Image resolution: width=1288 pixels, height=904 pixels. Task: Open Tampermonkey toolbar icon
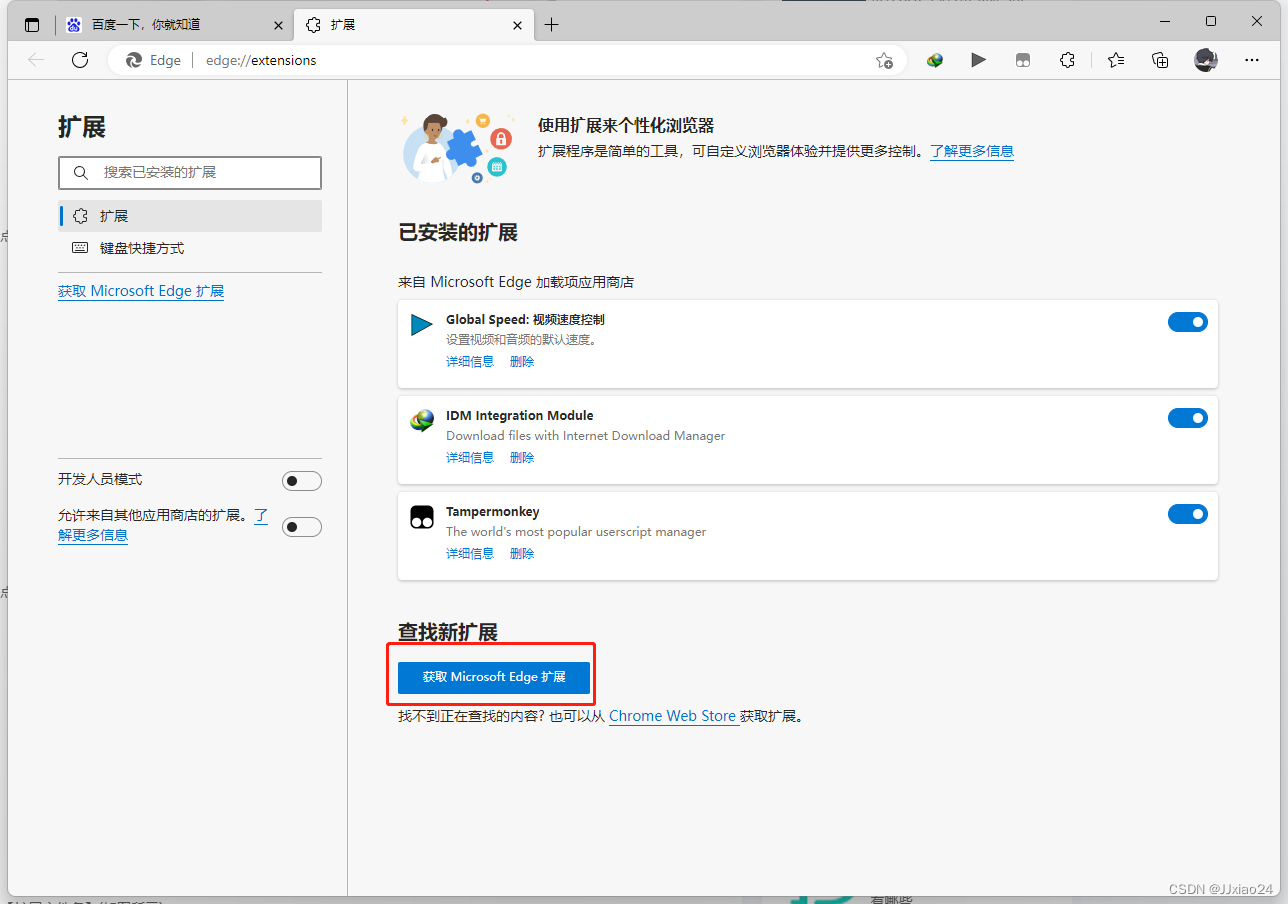click(x=1022, y=60)
